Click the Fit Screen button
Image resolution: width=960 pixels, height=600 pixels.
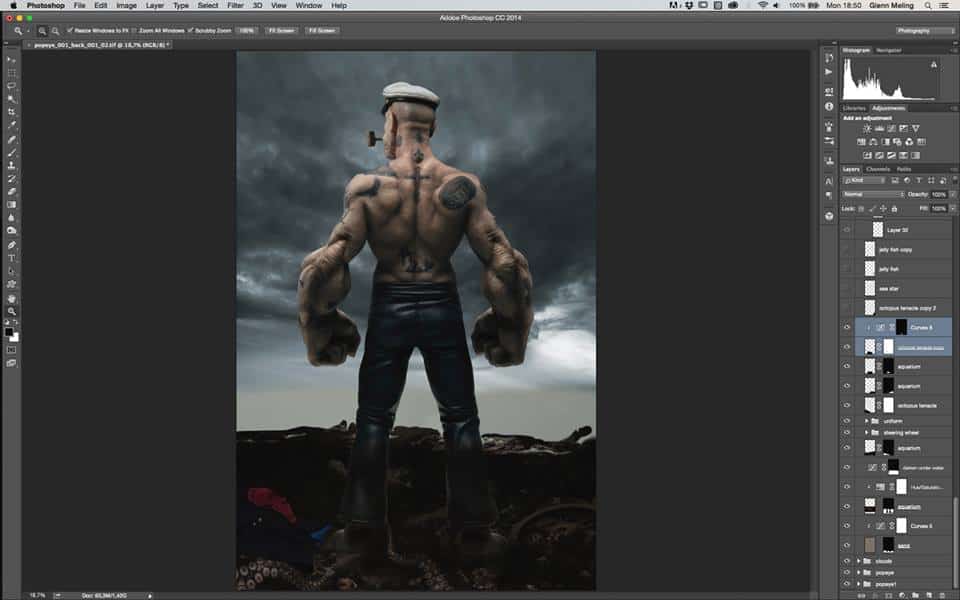tap(279, 31)
